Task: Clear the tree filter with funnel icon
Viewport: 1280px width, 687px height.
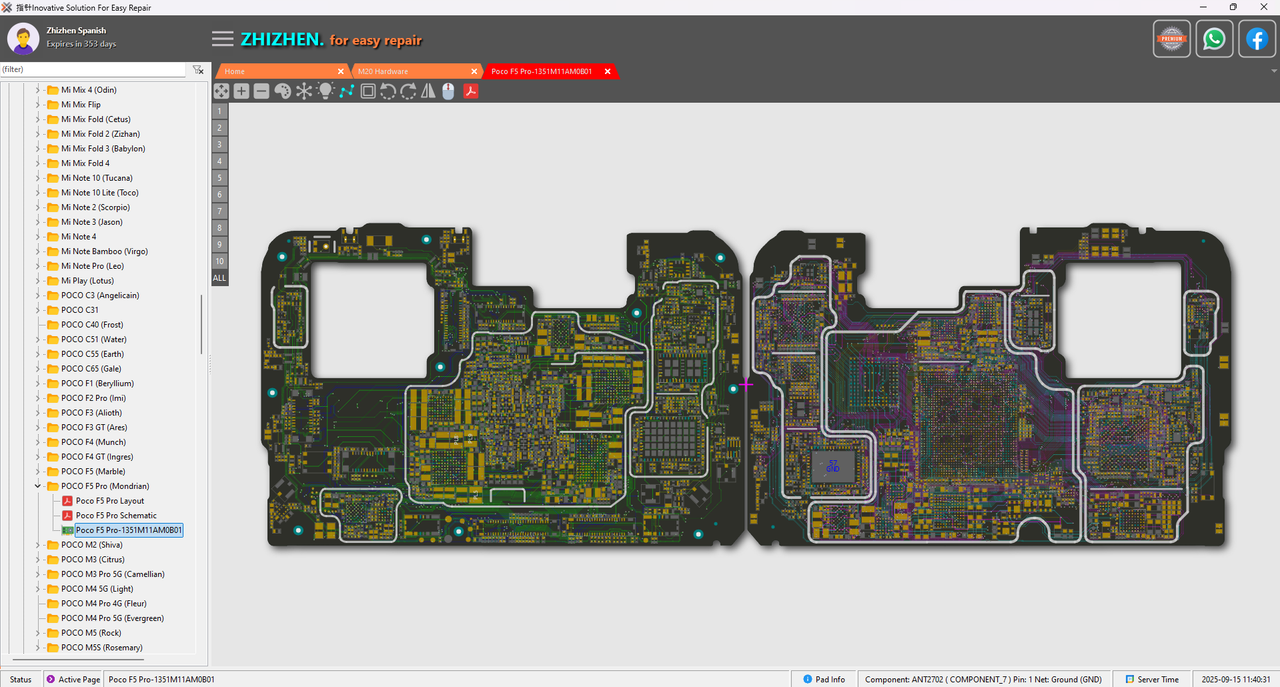Action: pyautogui.click(x=198, y=70)
